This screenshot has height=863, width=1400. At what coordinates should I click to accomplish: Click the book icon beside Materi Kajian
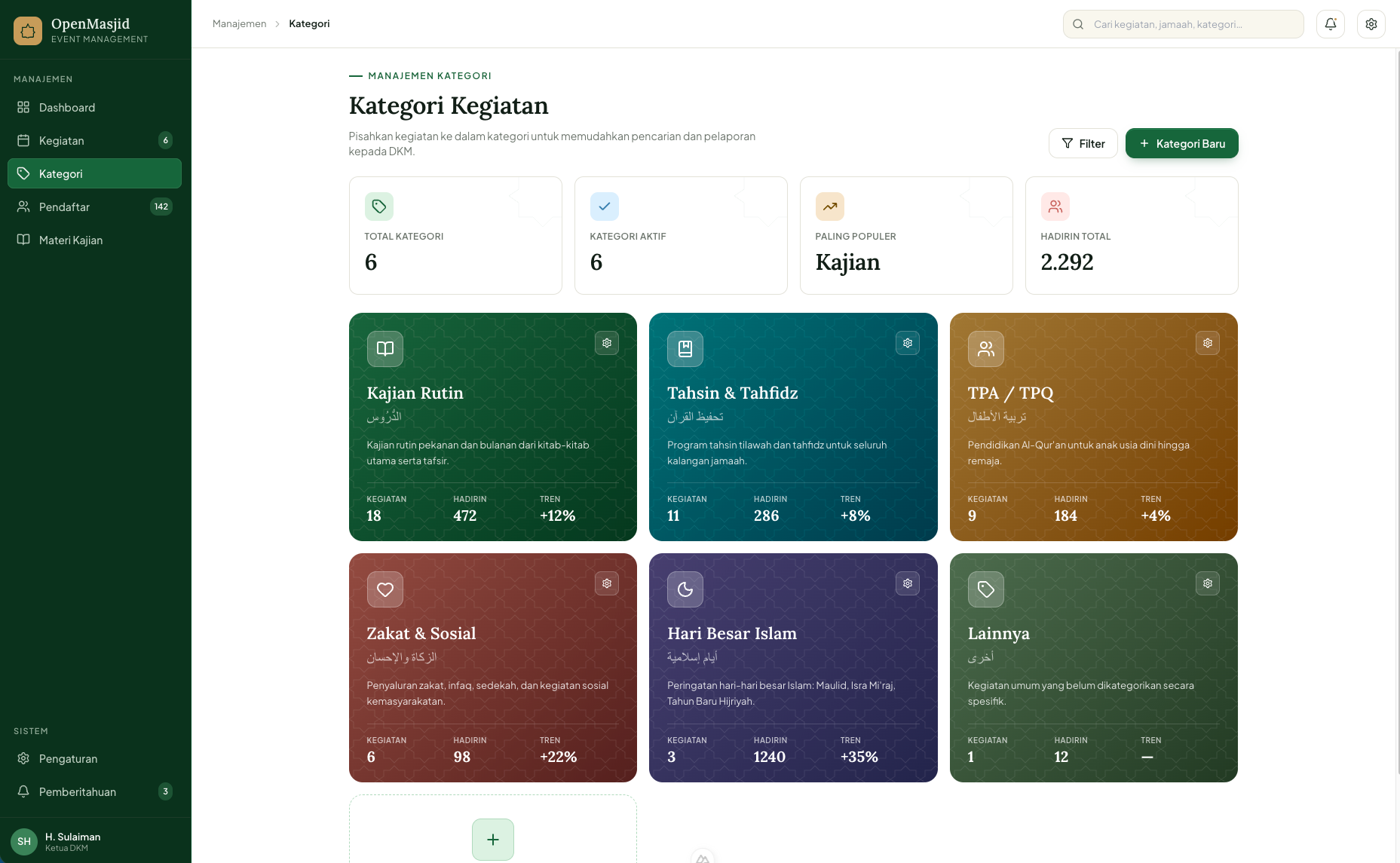[23, 240]
